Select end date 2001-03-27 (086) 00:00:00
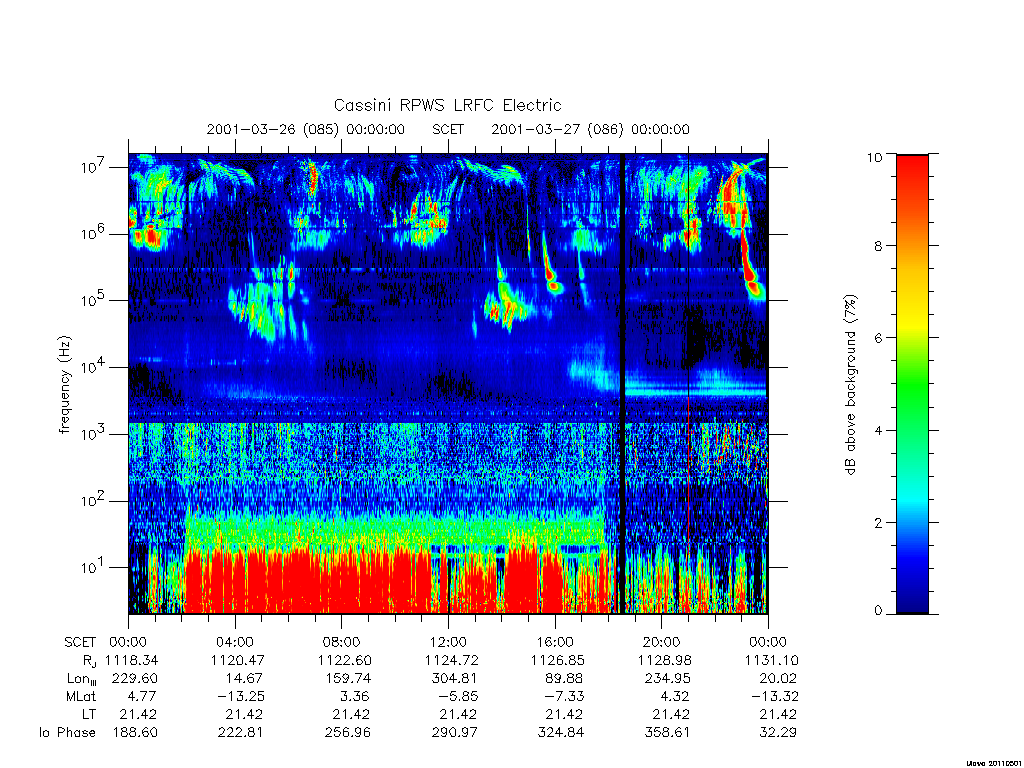Screen dimensions: 1024x768 pyautogui.click(x=590, y=129)
